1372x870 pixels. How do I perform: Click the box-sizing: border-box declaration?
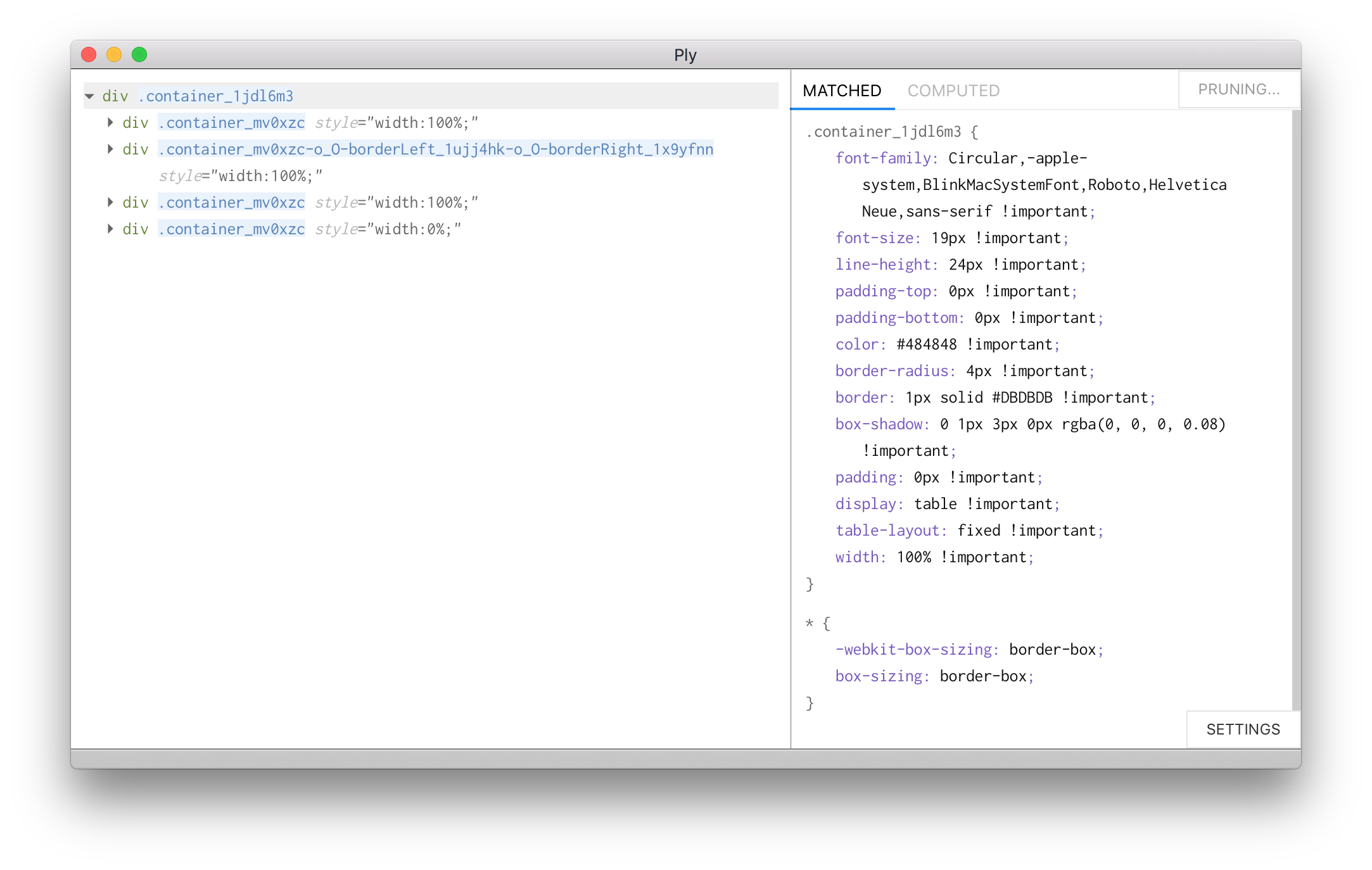(935, 676)
